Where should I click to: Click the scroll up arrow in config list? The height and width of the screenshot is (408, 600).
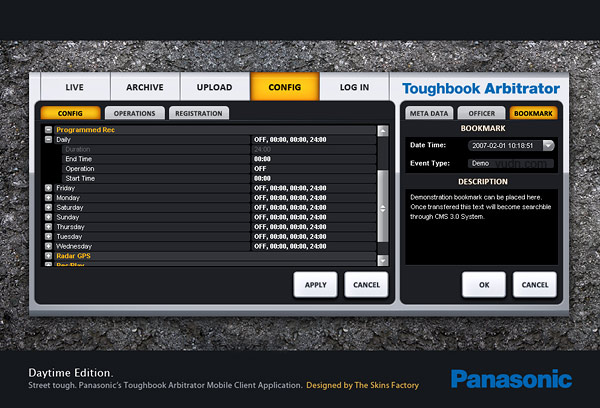tap(383, 131)
